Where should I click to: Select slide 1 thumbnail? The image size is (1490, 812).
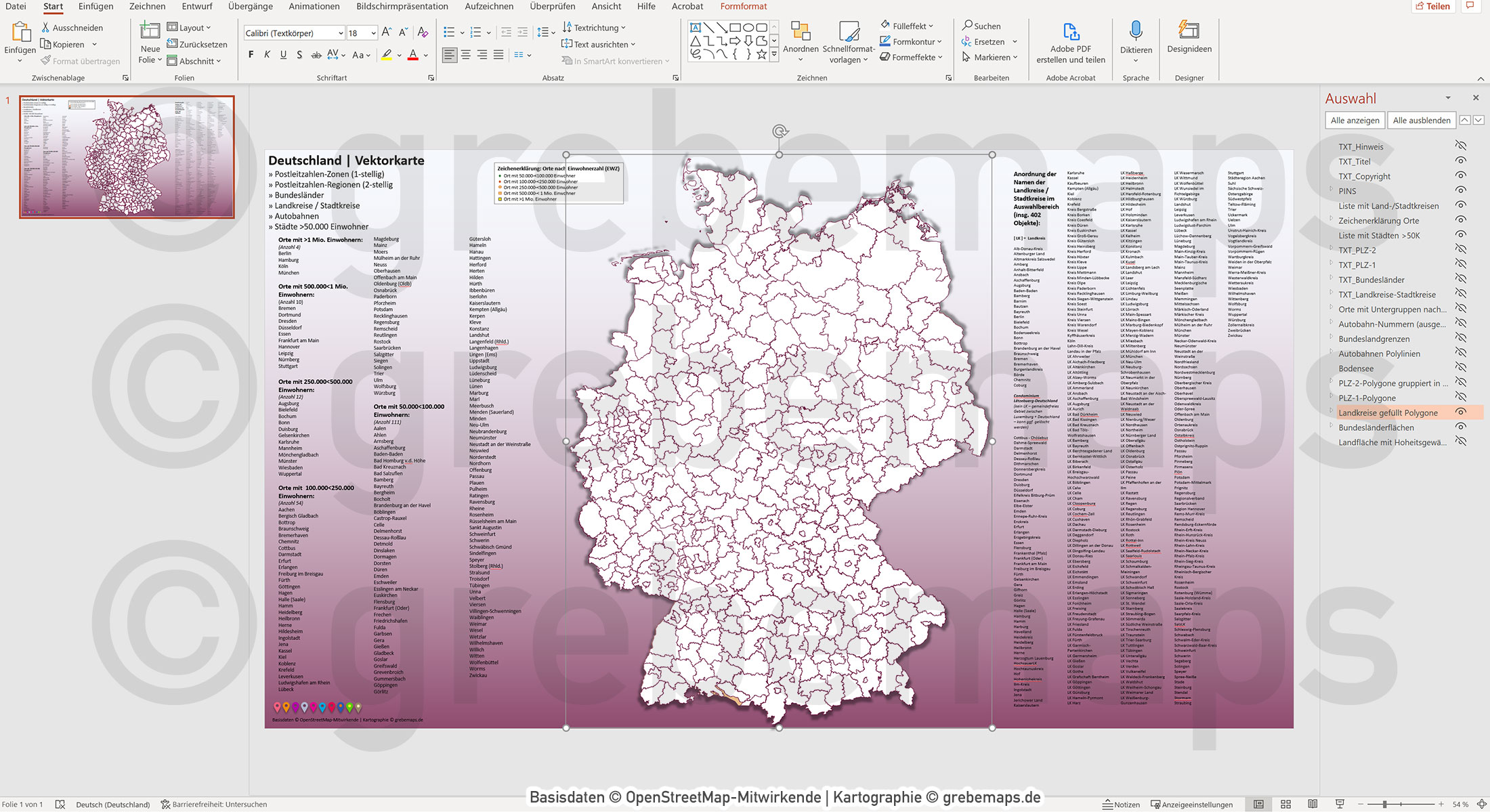pyautogui.click(x=127, y=156)
